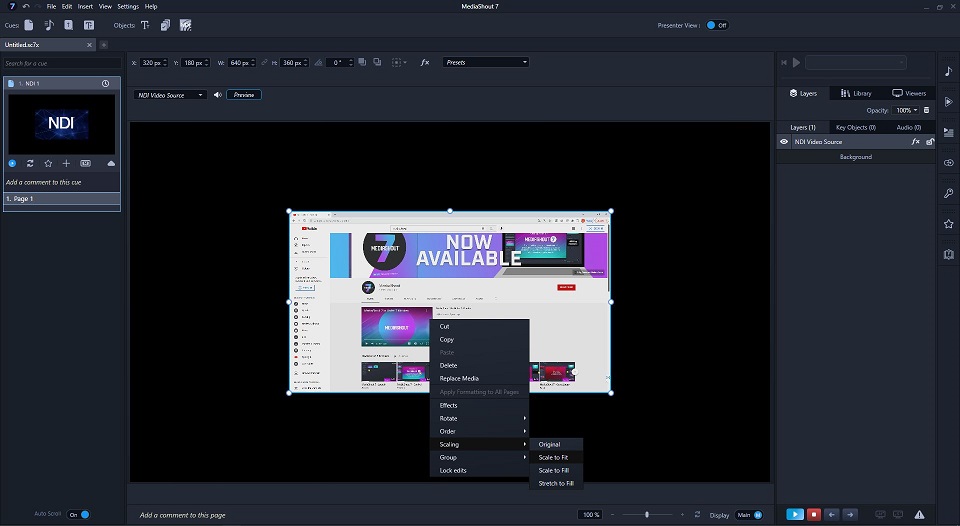Click the warning triangle icon
The image size is (960, 526).
pos(919,515)
